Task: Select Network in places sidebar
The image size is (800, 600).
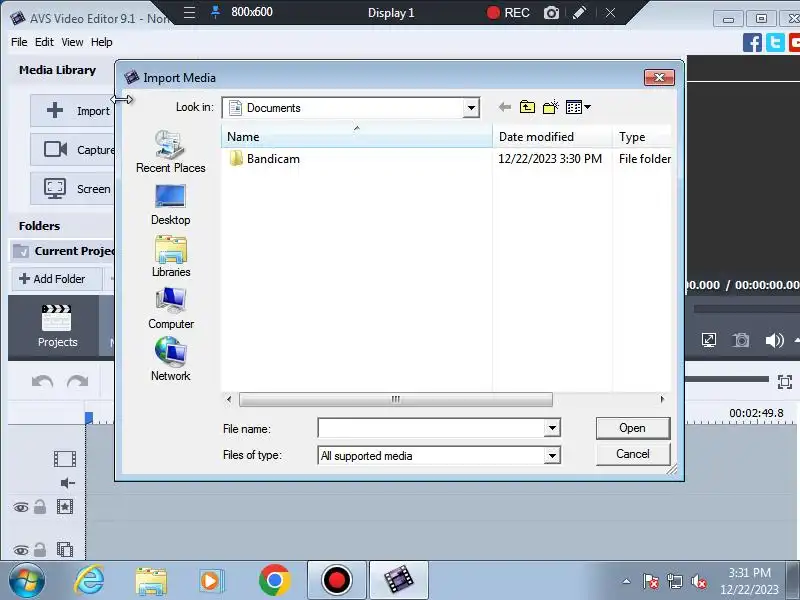Action: (170, 360)
